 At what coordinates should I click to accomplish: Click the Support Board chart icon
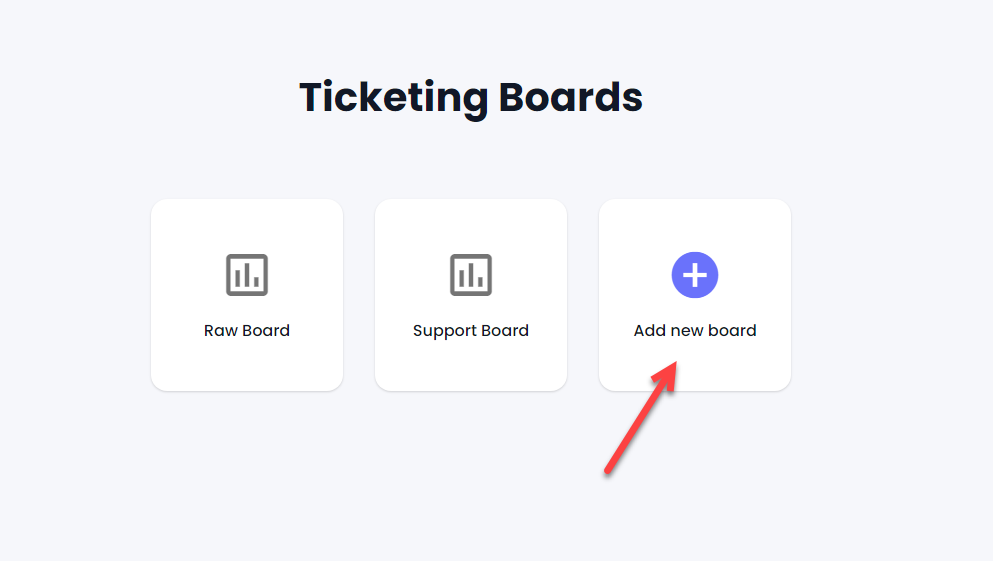[471, 275]
